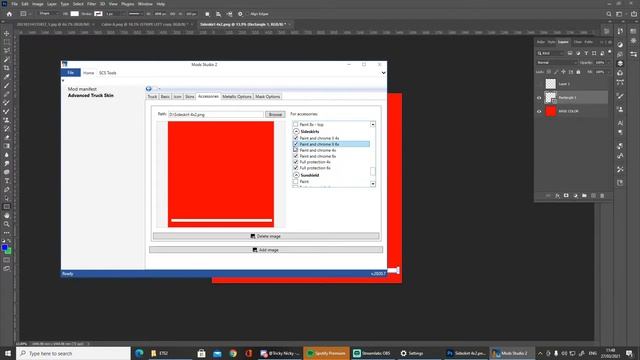The width and height of the screenshot is (640, 360).
Task: Click the foreground color swatch
Action: tap(4, 247)
